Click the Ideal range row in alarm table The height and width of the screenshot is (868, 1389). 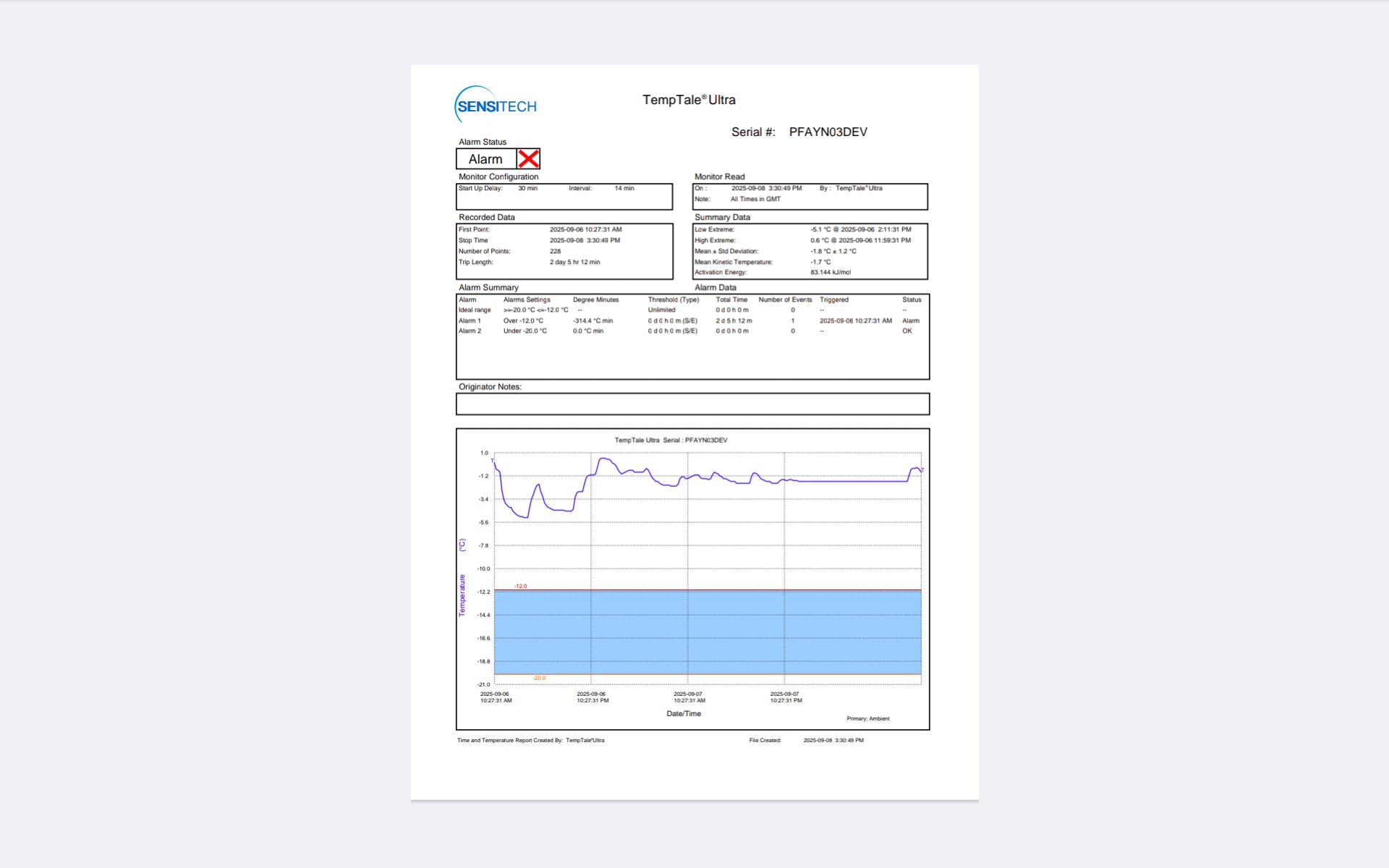[475, 310]
